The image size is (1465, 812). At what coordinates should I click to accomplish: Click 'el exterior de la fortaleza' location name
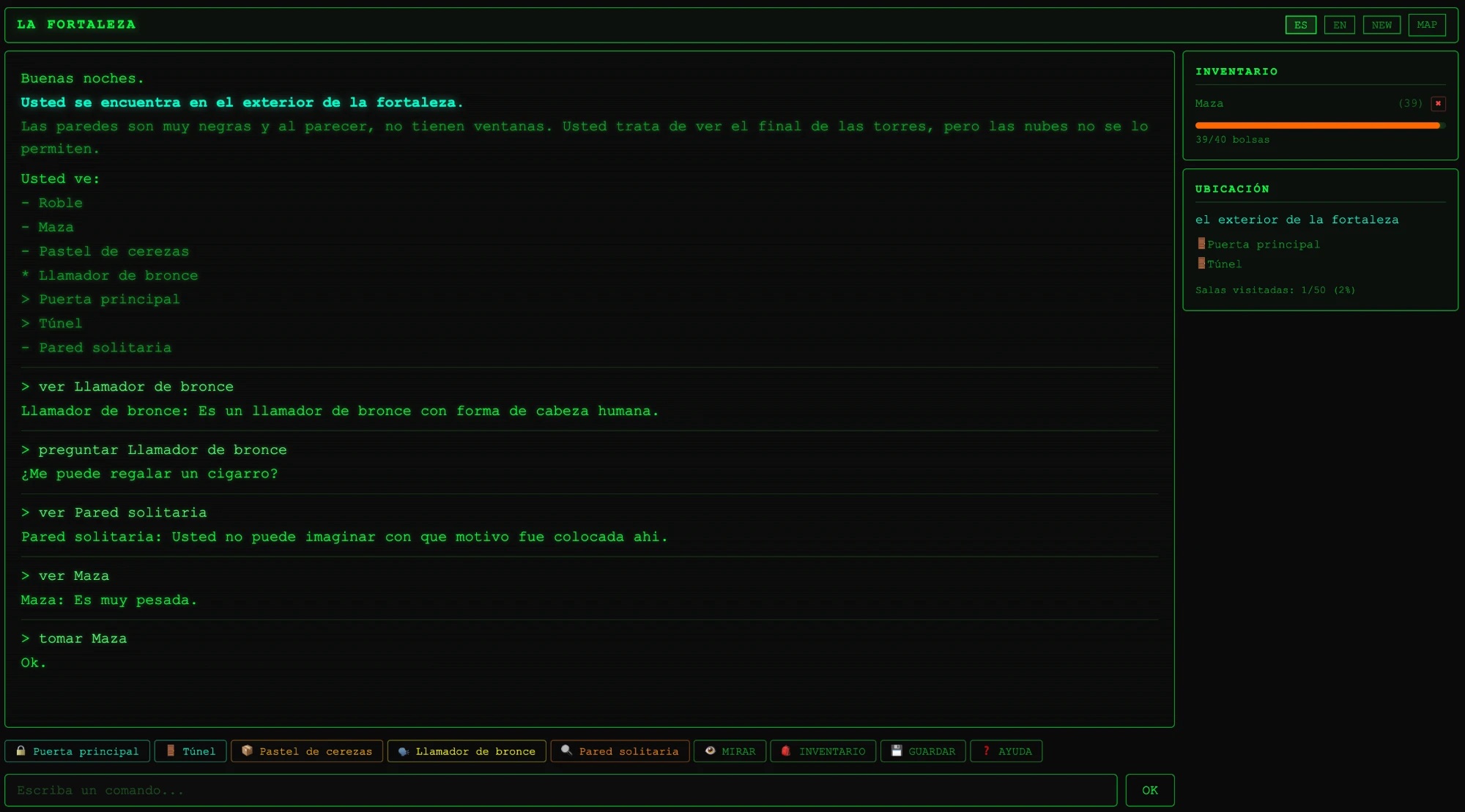[1297, 220]
